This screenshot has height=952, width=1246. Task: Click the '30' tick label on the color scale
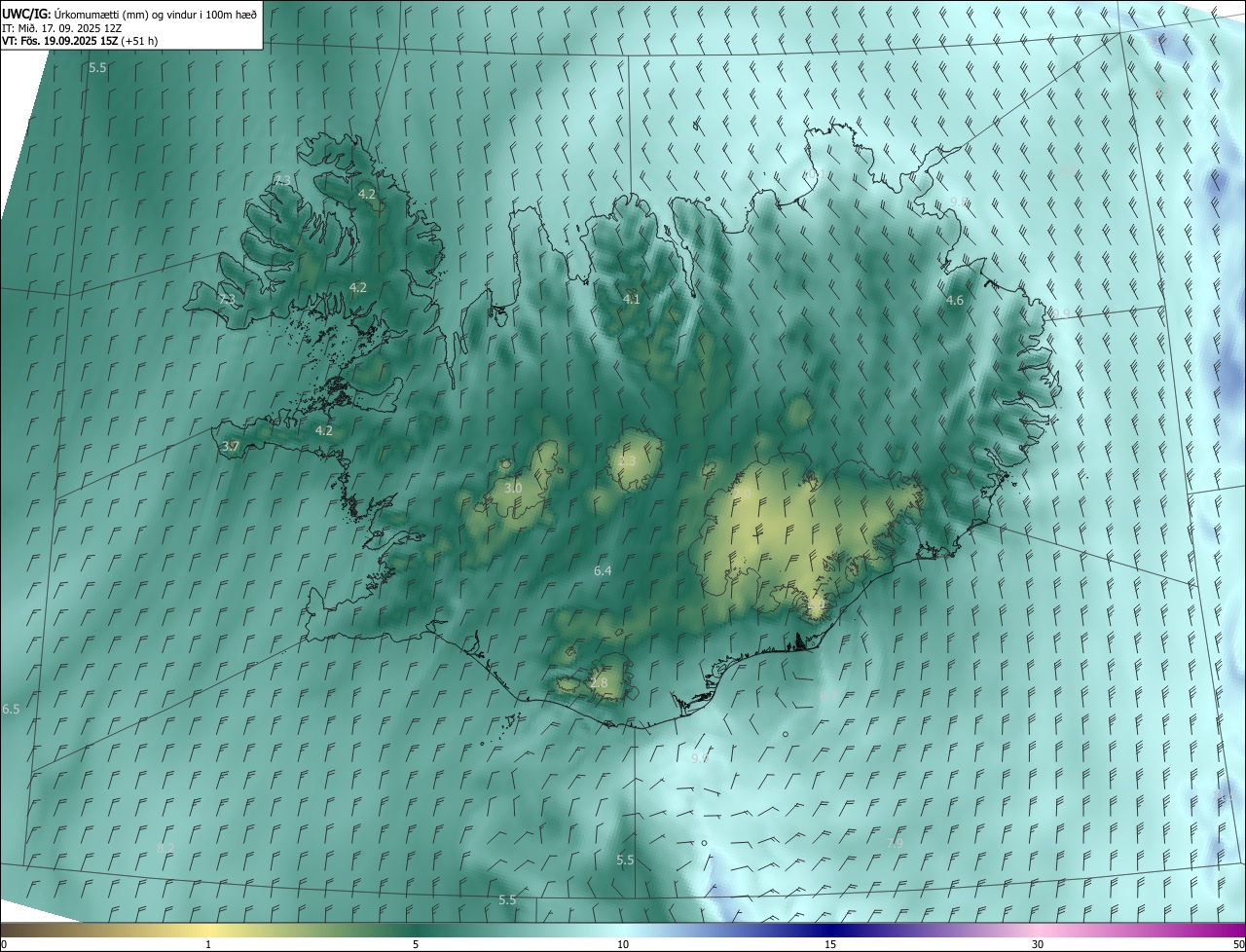(x=1038, y=945)
